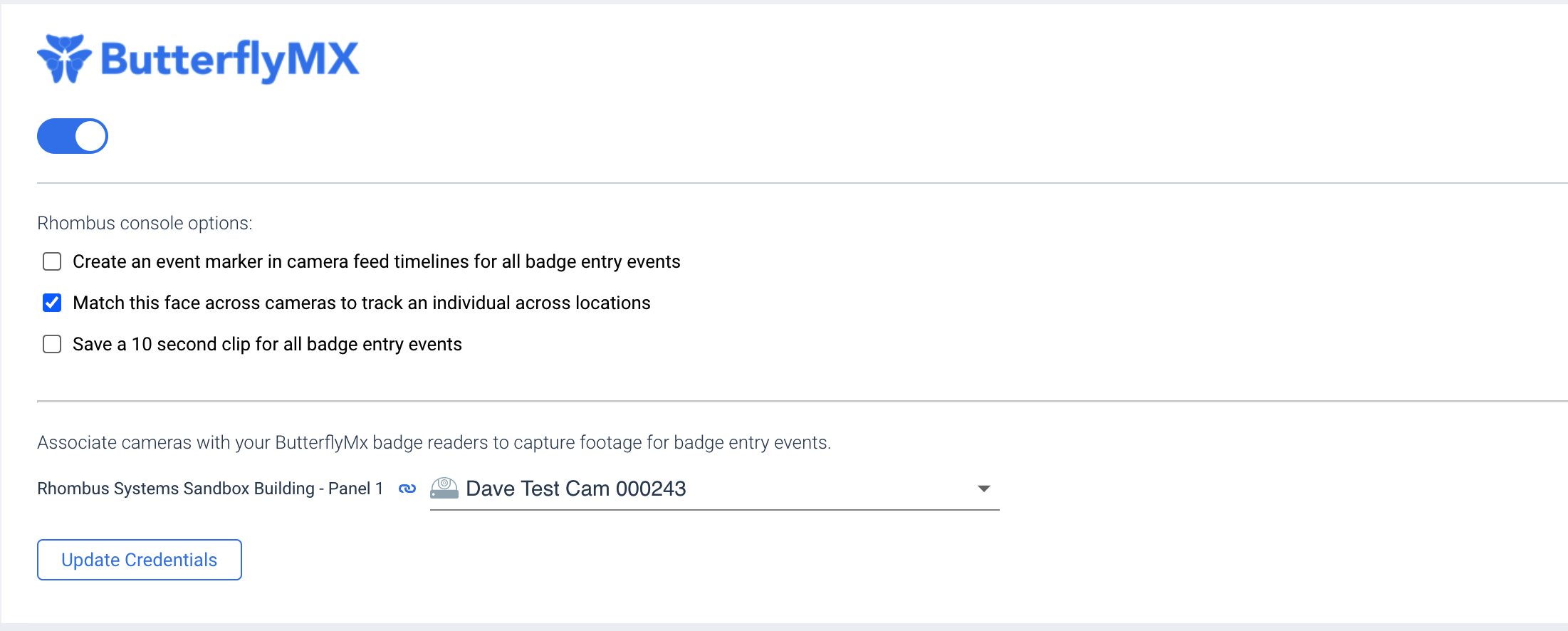Click the divider line below the toggle switch

(803, 183)
